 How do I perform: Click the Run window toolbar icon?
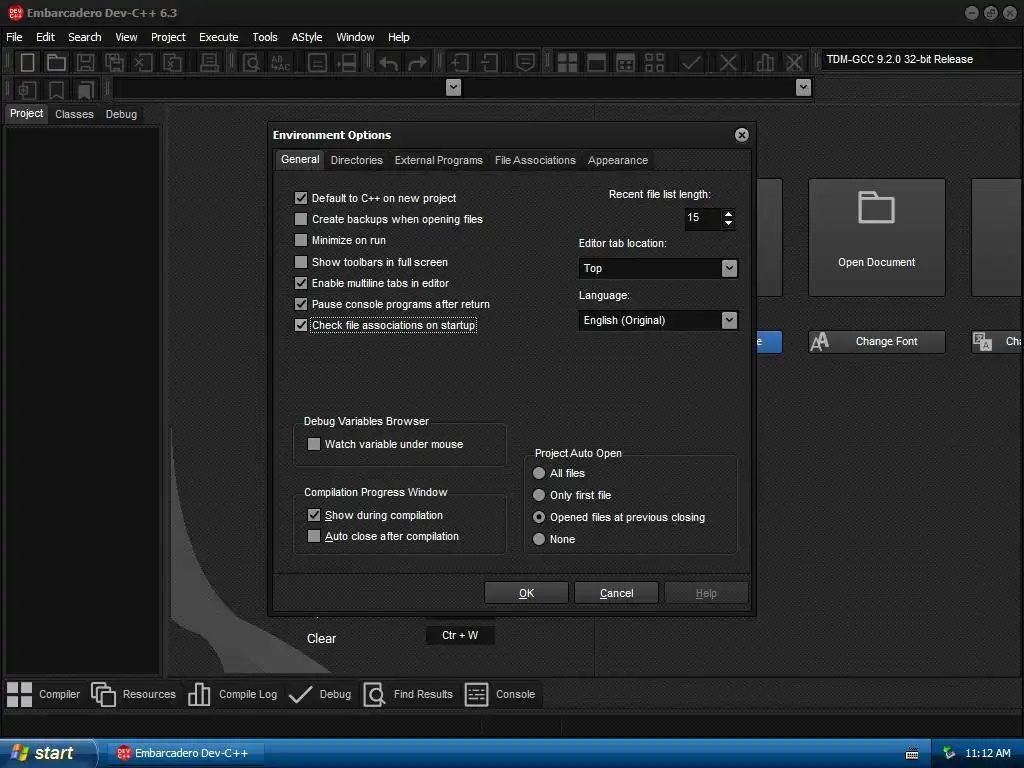click(596, 63)
